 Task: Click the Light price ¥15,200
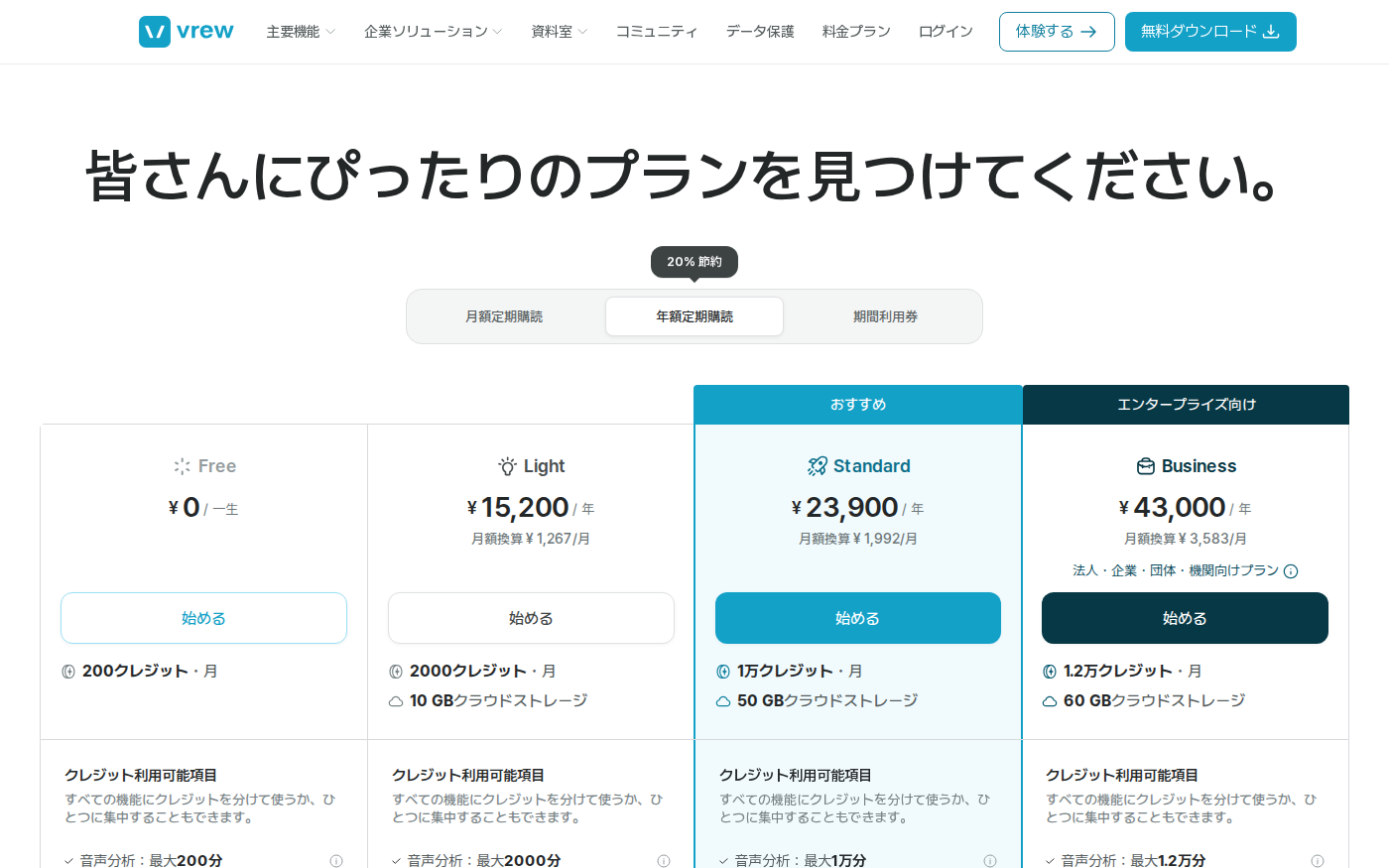coord(518,508)
